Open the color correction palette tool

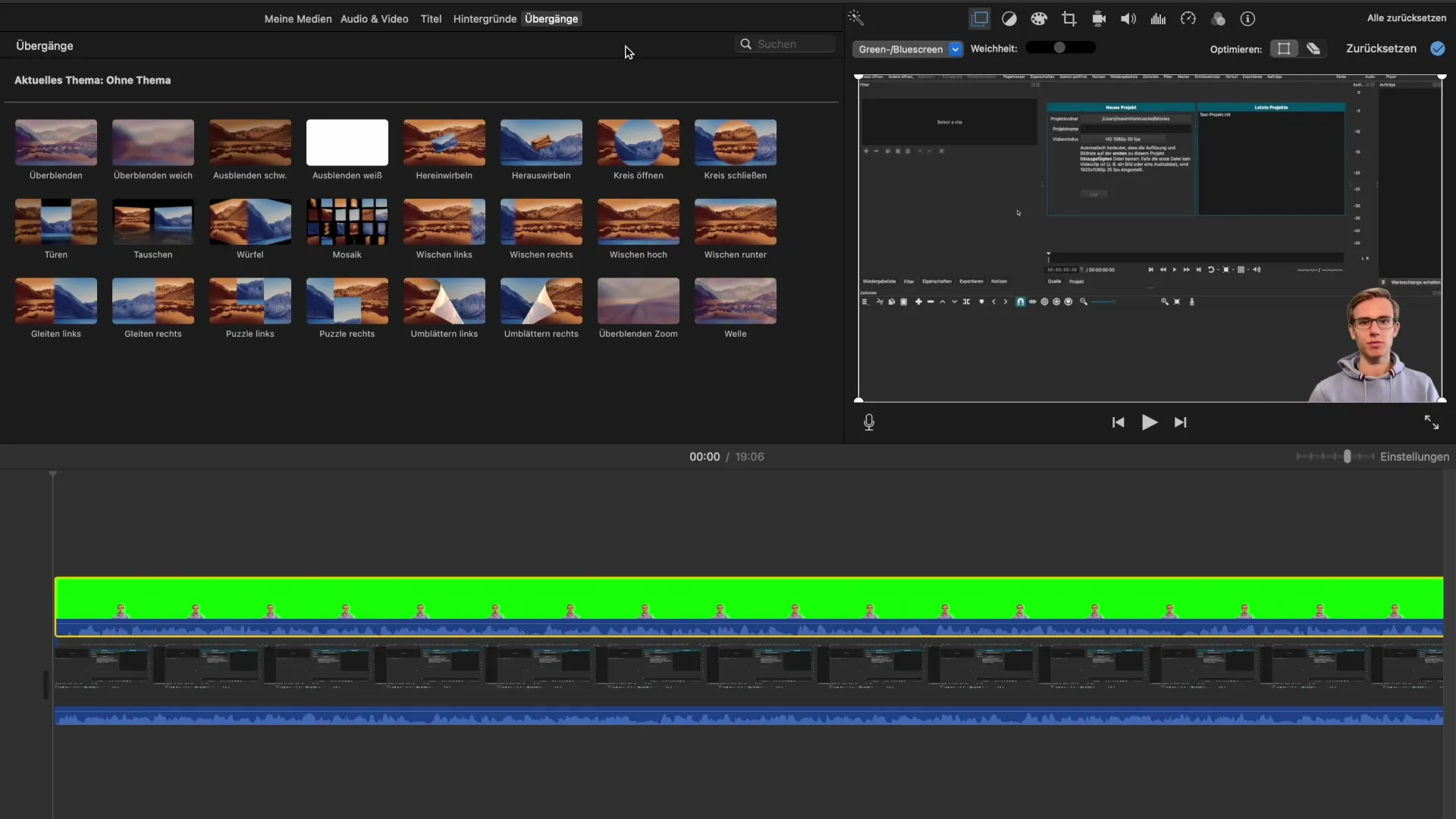point(1039,19)
